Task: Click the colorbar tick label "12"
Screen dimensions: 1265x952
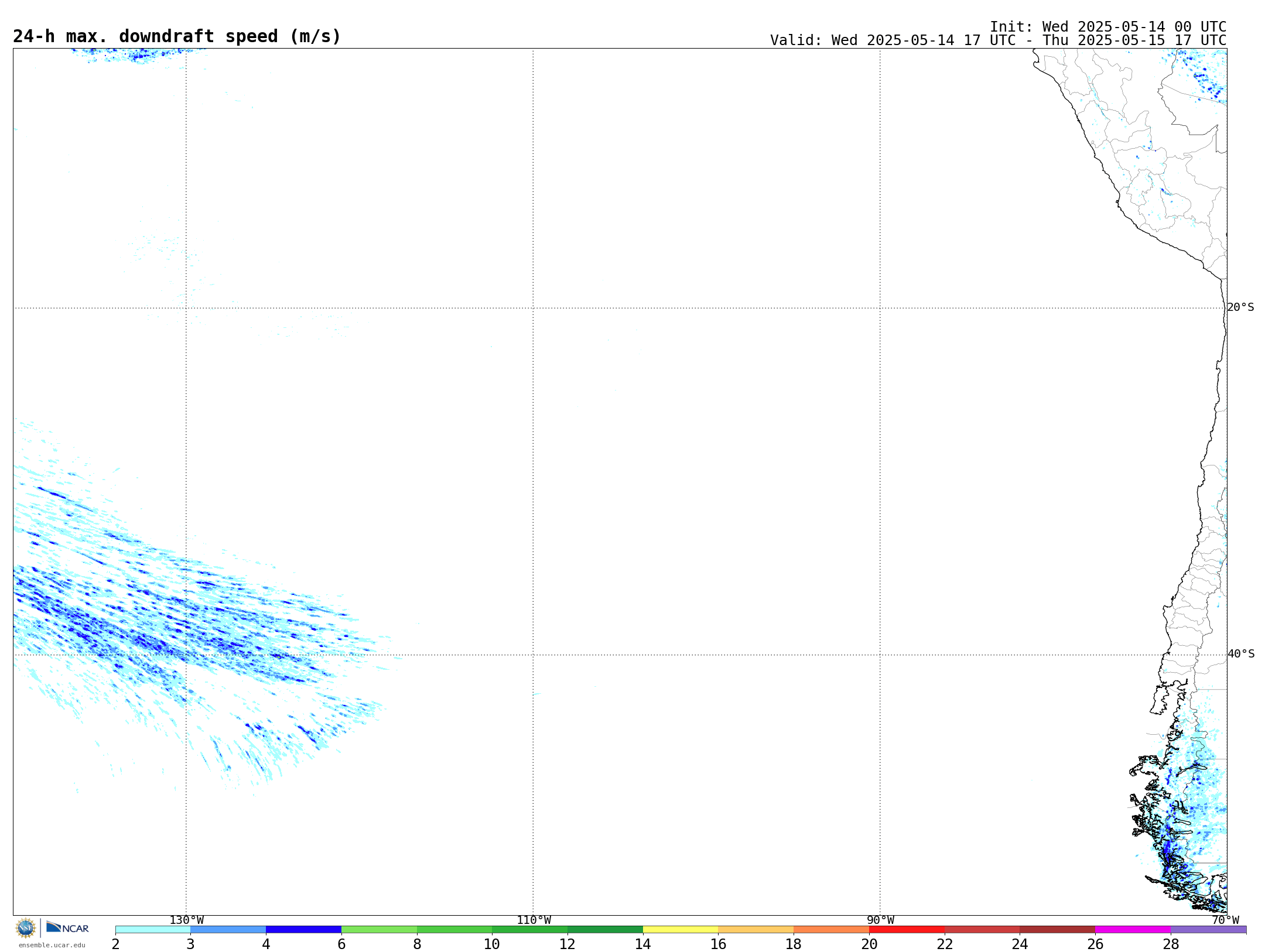Action: click(x=567, y=944)
